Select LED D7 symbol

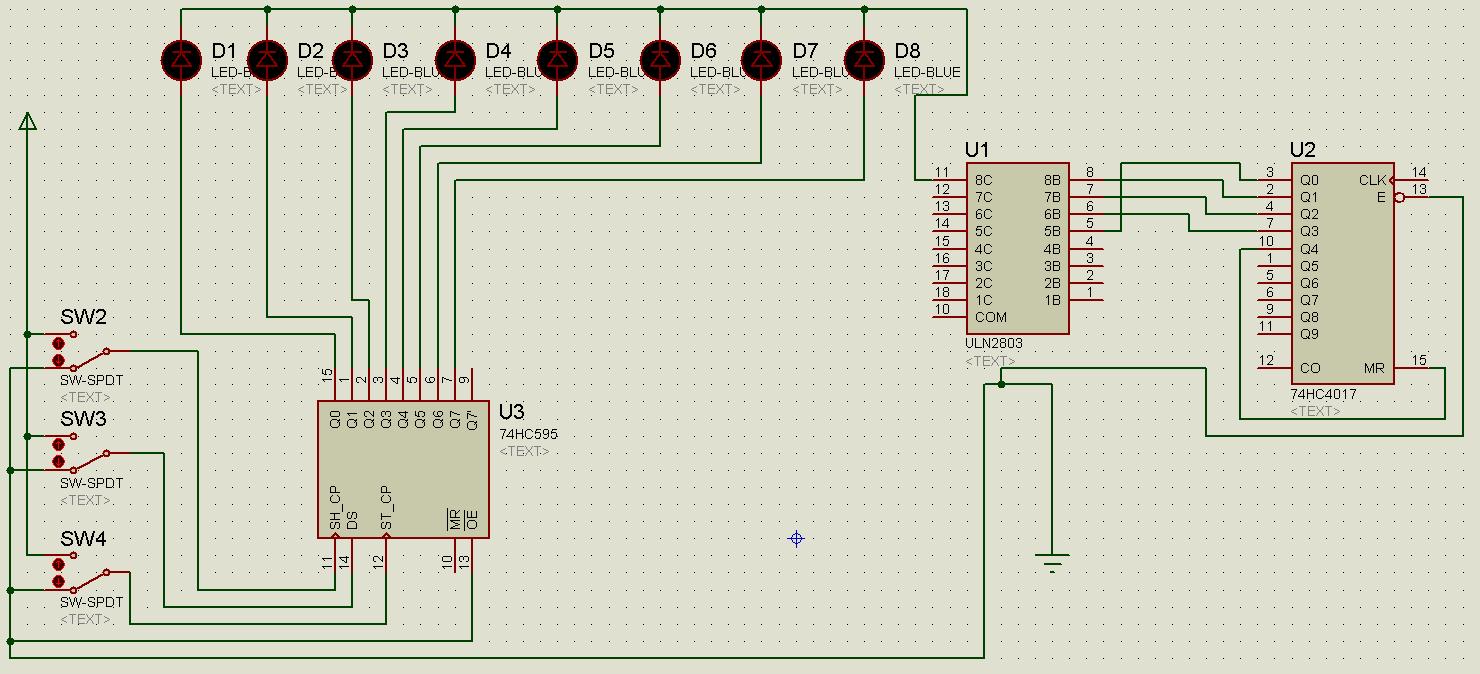(762, 60)
